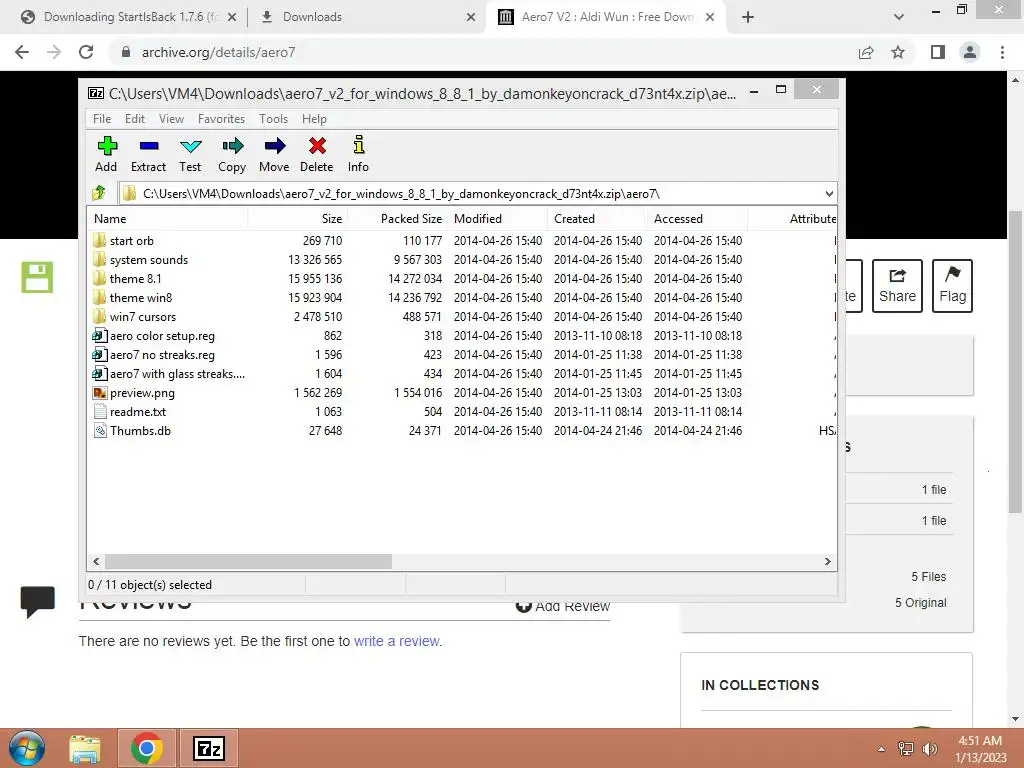Sort by Packed Size column
This screenshot has width=1024, height=768.
tap(398, 219)
